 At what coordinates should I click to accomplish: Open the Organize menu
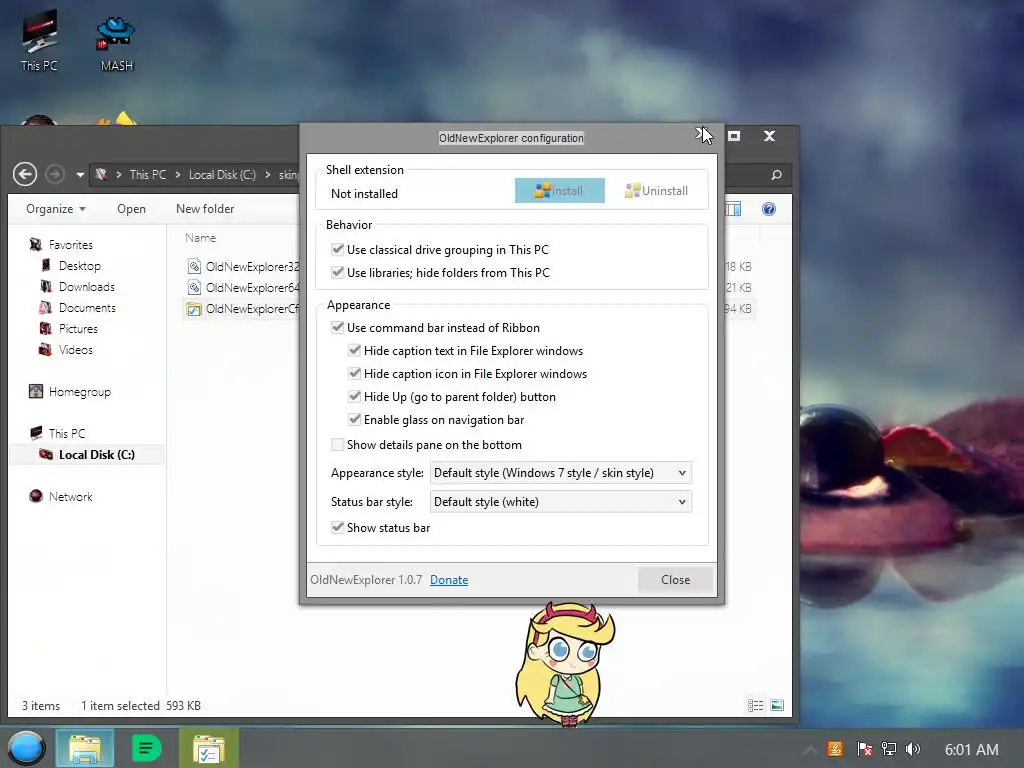pos(56,209)
